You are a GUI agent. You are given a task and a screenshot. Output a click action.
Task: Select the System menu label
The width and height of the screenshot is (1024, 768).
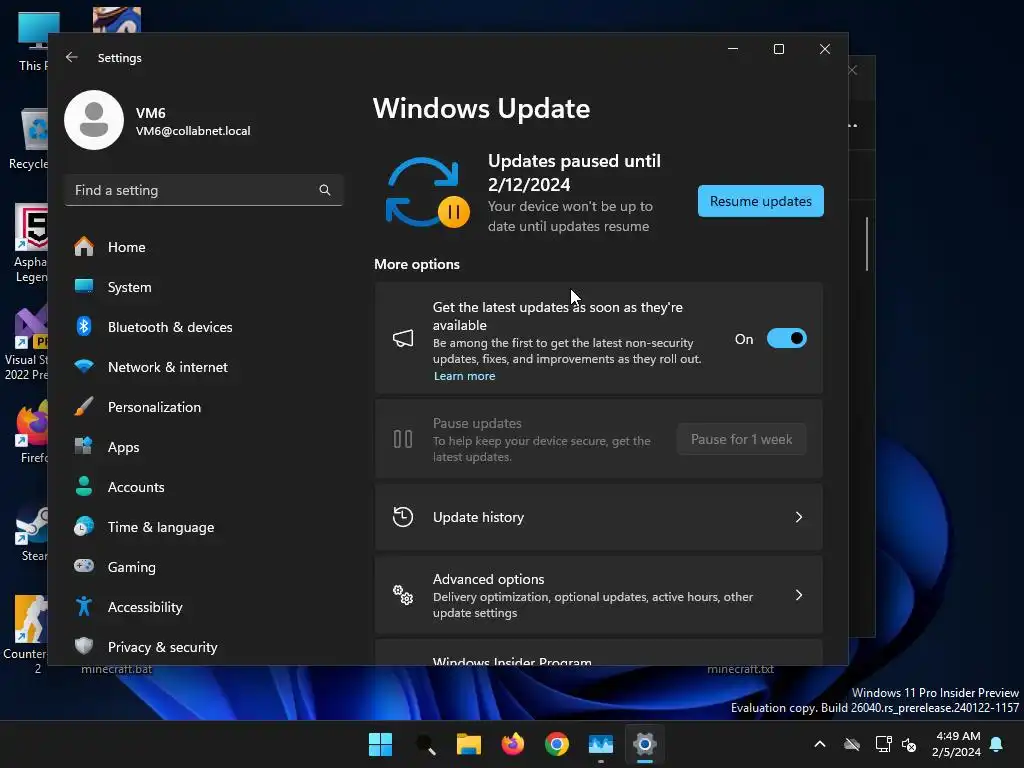129,287
